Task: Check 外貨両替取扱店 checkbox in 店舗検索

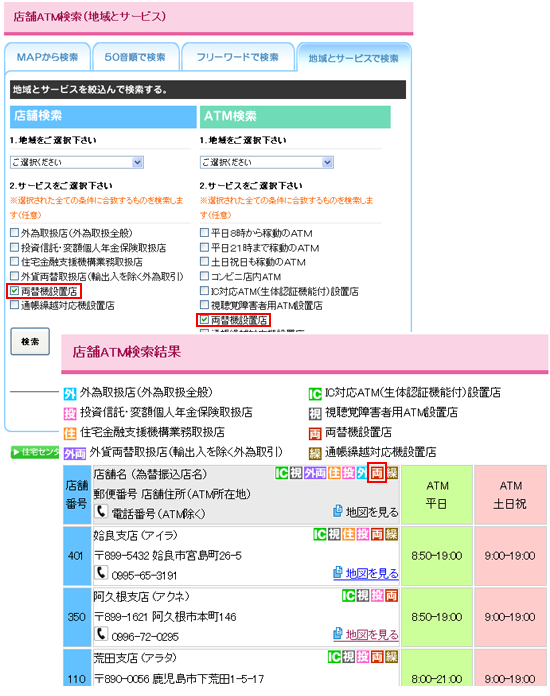Action: (x=15, y=276)
